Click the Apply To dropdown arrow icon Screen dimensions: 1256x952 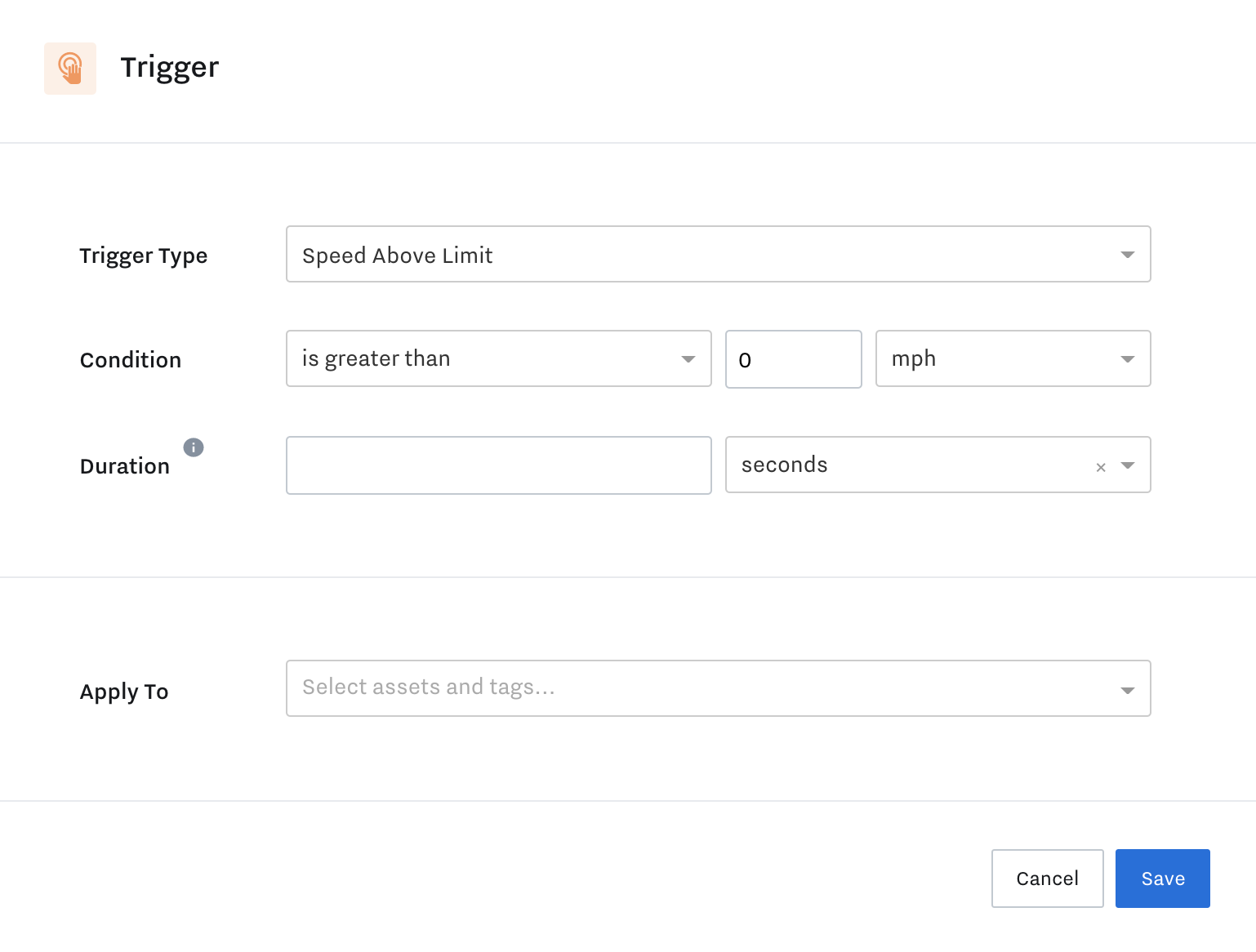(1128, 688)
